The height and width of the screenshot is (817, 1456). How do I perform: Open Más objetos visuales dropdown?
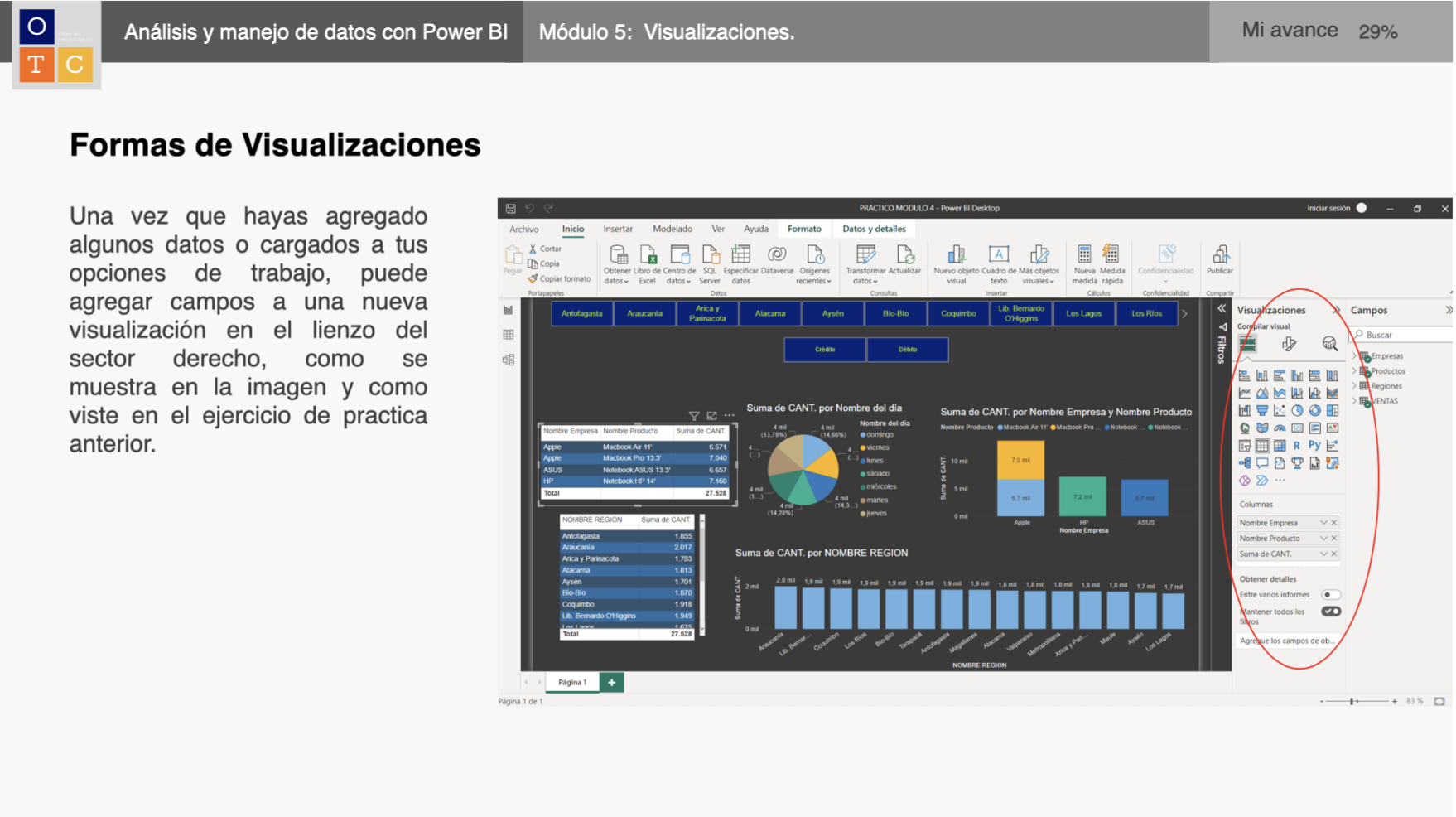point(1039,264)
